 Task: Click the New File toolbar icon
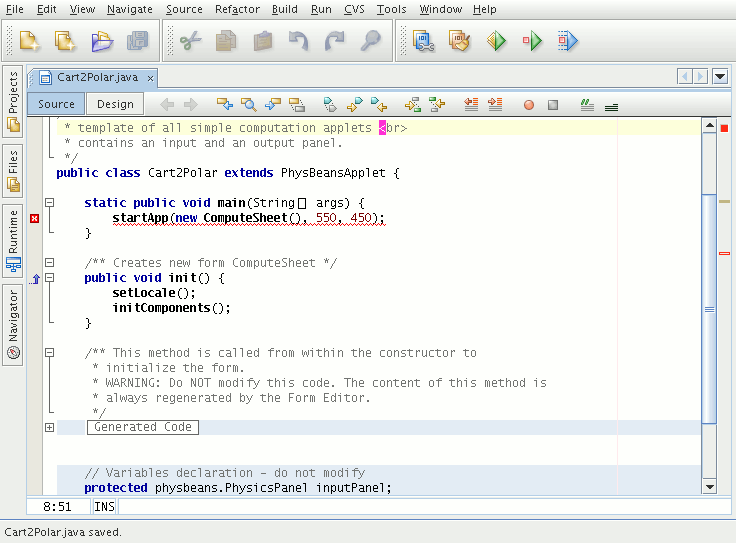pyautogui.click(x=66, y=42)
